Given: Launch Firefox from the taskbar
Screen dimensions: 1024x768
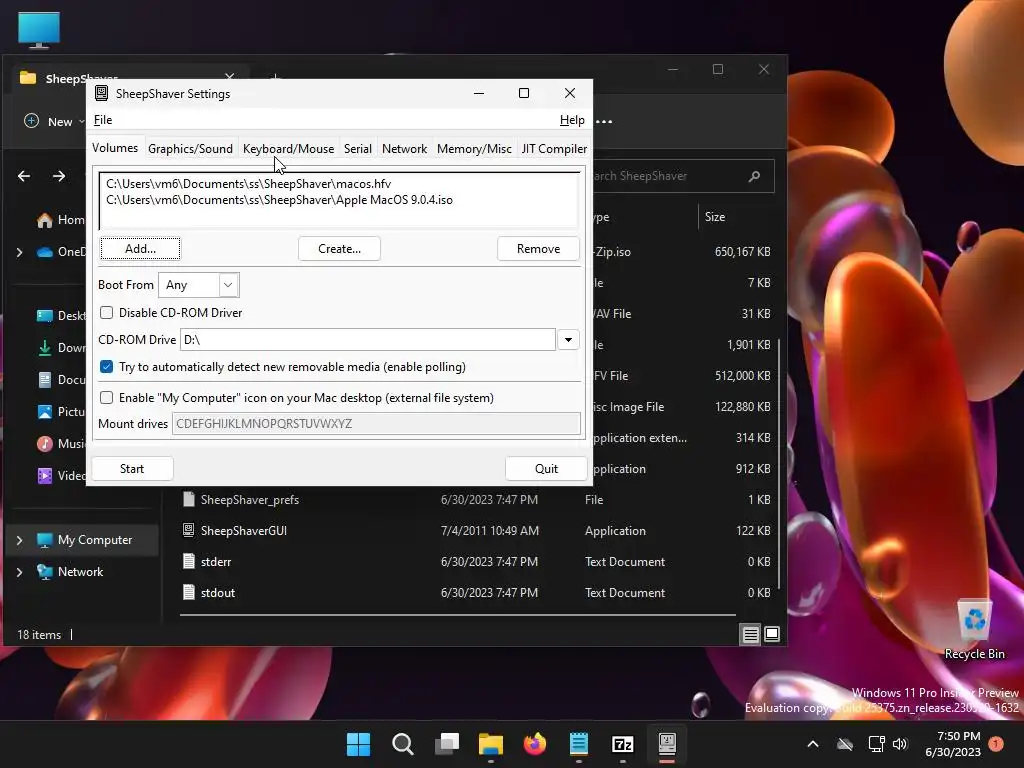Looking at the screenshot, I should click(x=535, y=744).
